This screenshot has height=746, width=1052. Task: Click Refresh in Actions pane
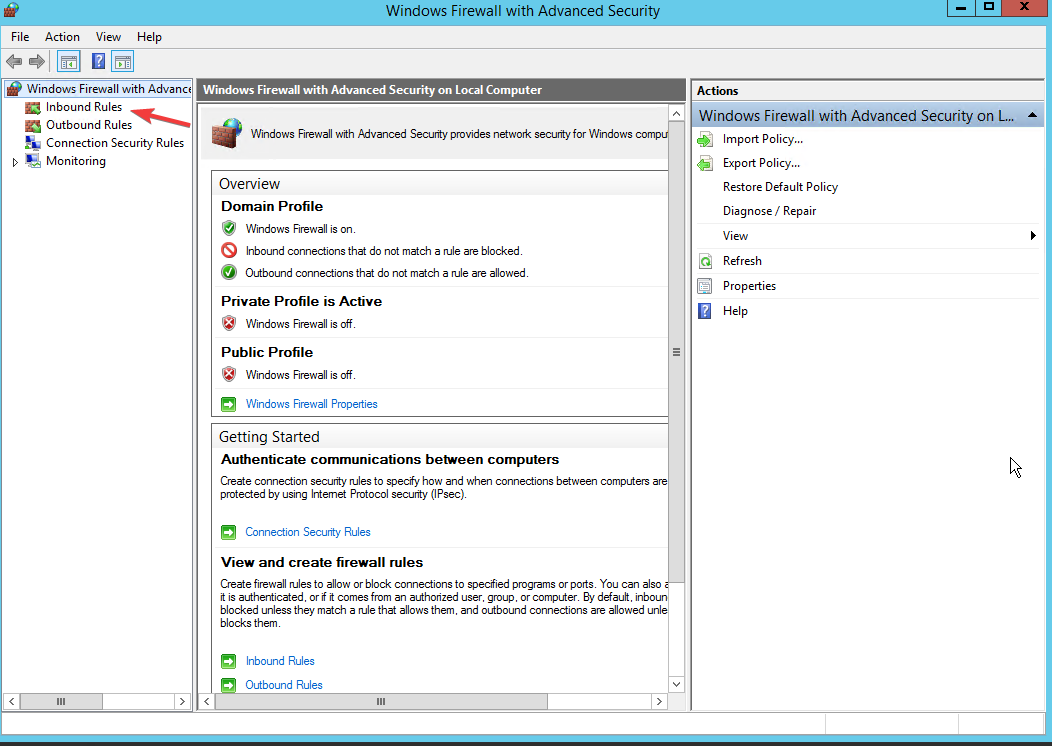[742, 261]
